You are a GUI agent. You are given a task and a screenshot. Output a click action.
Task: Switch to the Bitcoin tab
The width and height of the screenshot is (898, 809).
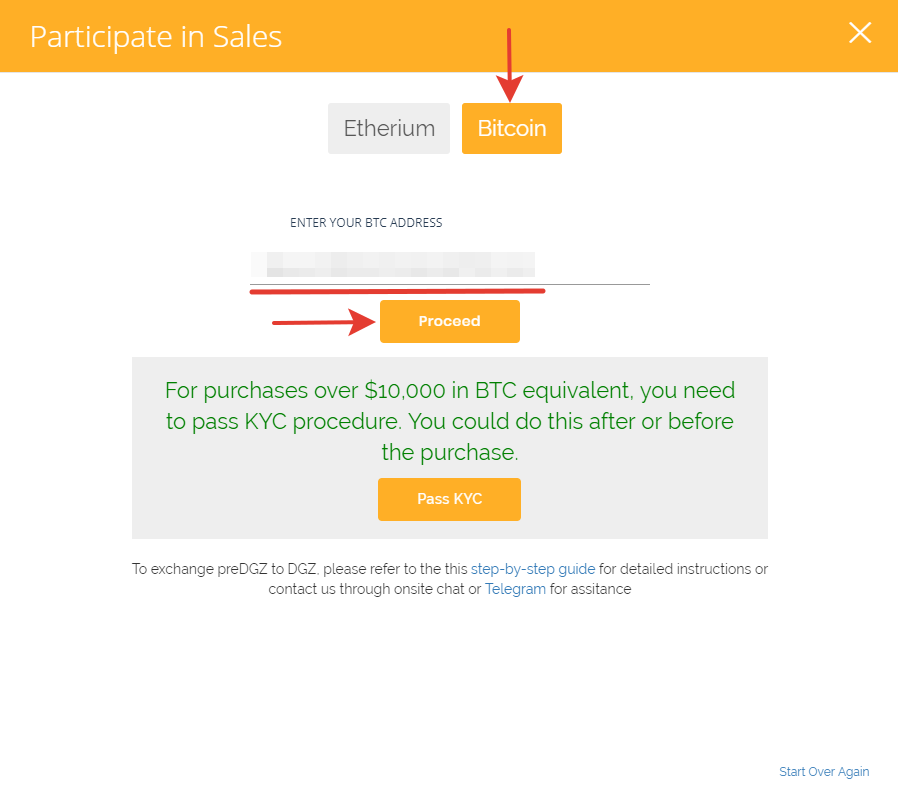(x=511, y=129)
